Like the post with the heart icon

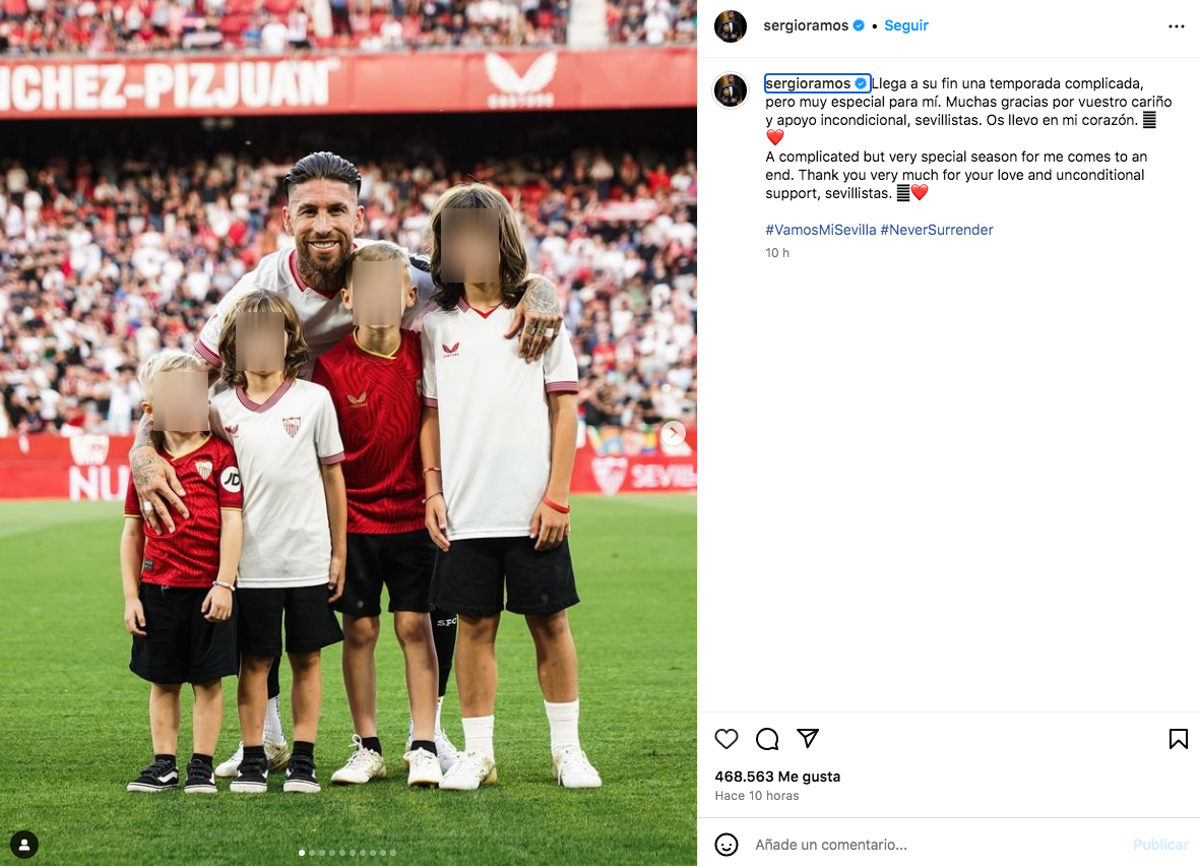(726, 739)
